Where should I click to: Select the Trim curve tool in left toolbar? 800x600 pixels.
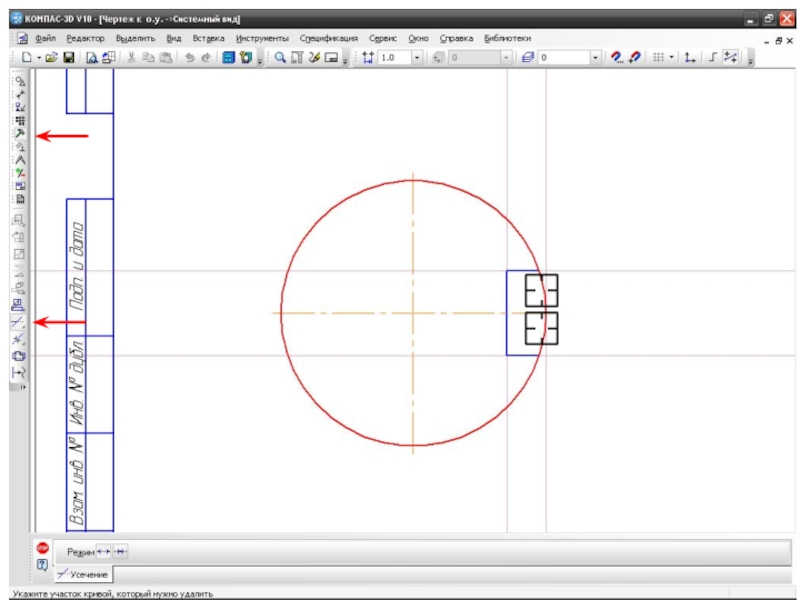pyautogui.click(x=19, y=322)
